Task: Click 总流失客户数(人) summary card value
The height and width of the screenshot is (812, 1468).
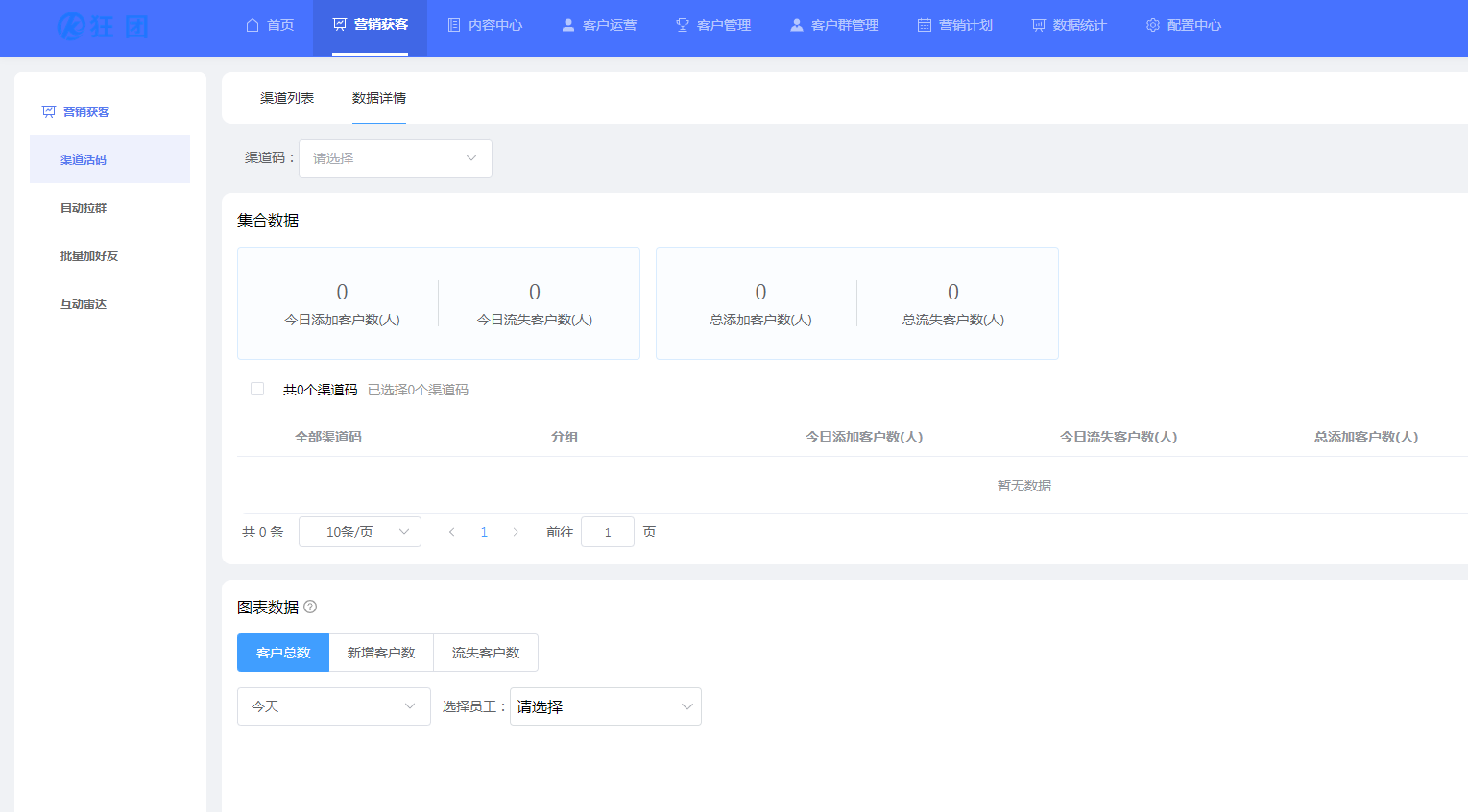Action: tap(953, 292)
